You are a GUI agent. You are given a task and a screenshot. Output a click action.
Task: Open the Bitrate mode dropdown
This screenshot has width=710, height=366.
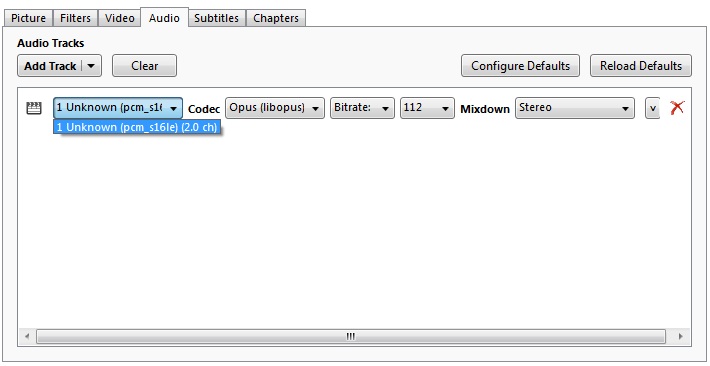point(362,108)
